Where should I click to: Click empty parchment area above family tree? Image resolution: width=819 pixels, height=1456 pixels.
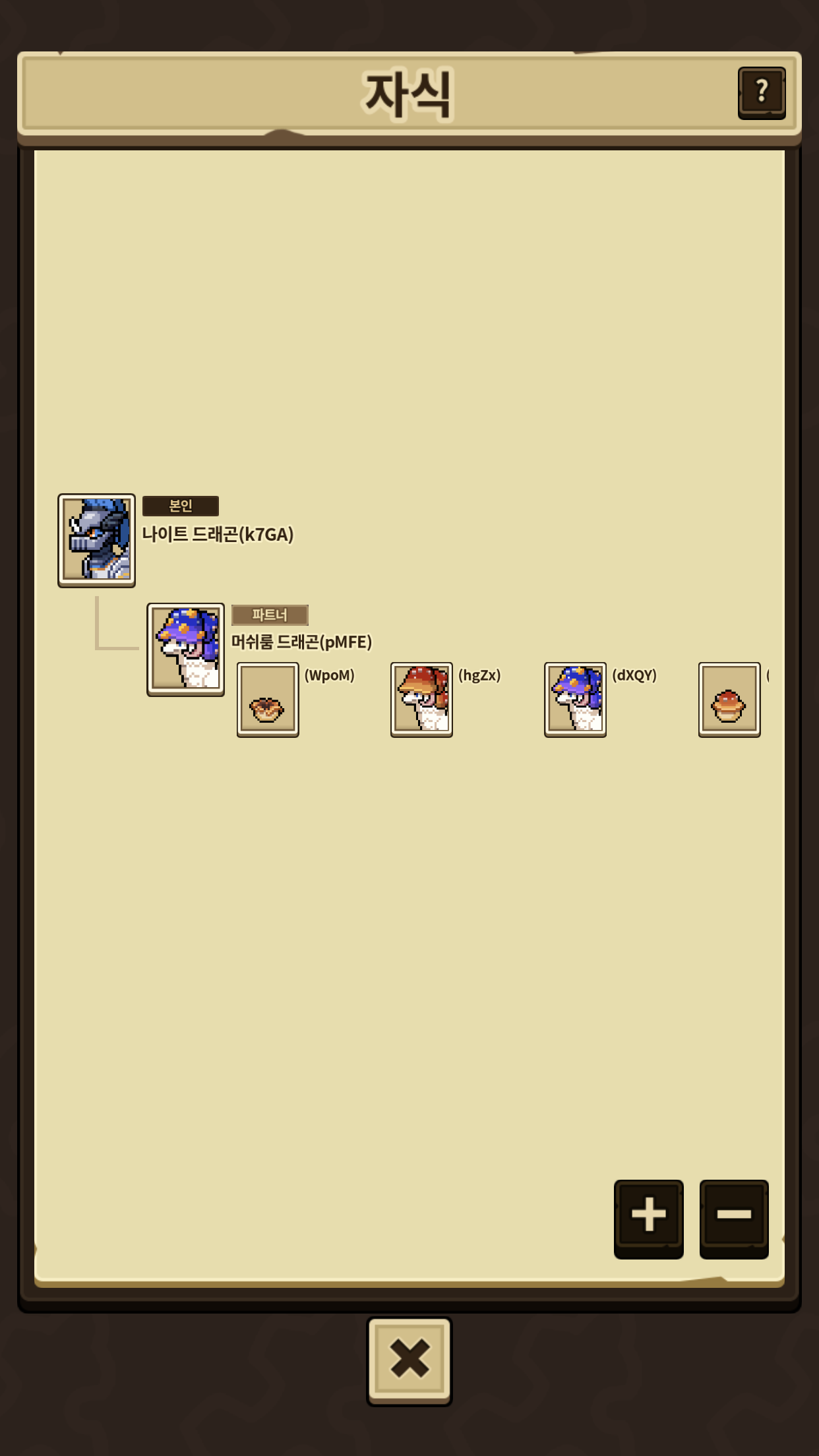coord(409,317)
